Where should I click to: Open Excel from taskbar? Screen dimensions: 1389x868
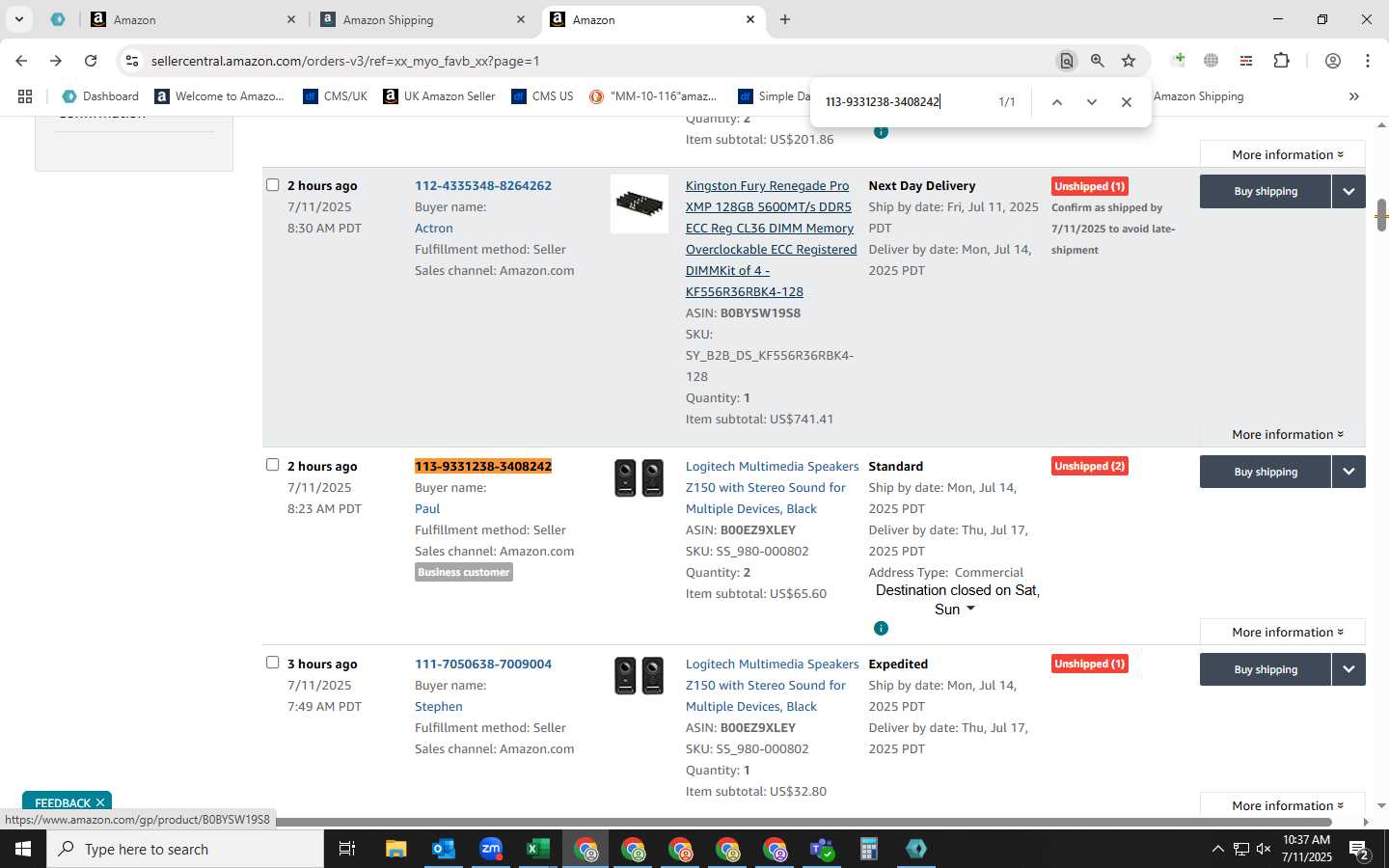pos(538,849)
